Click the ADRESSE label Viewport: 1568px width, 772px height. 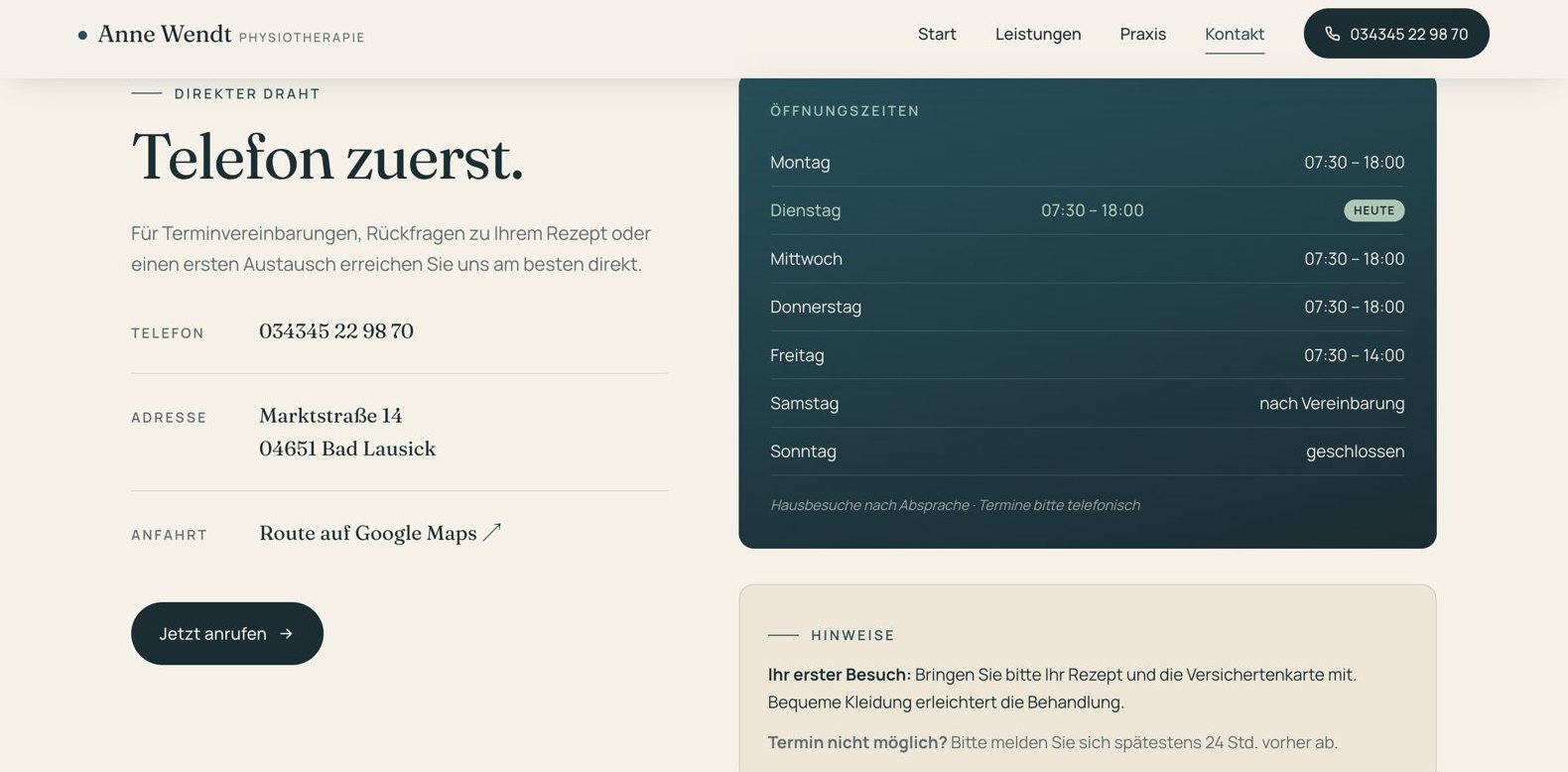coord(169,418)
